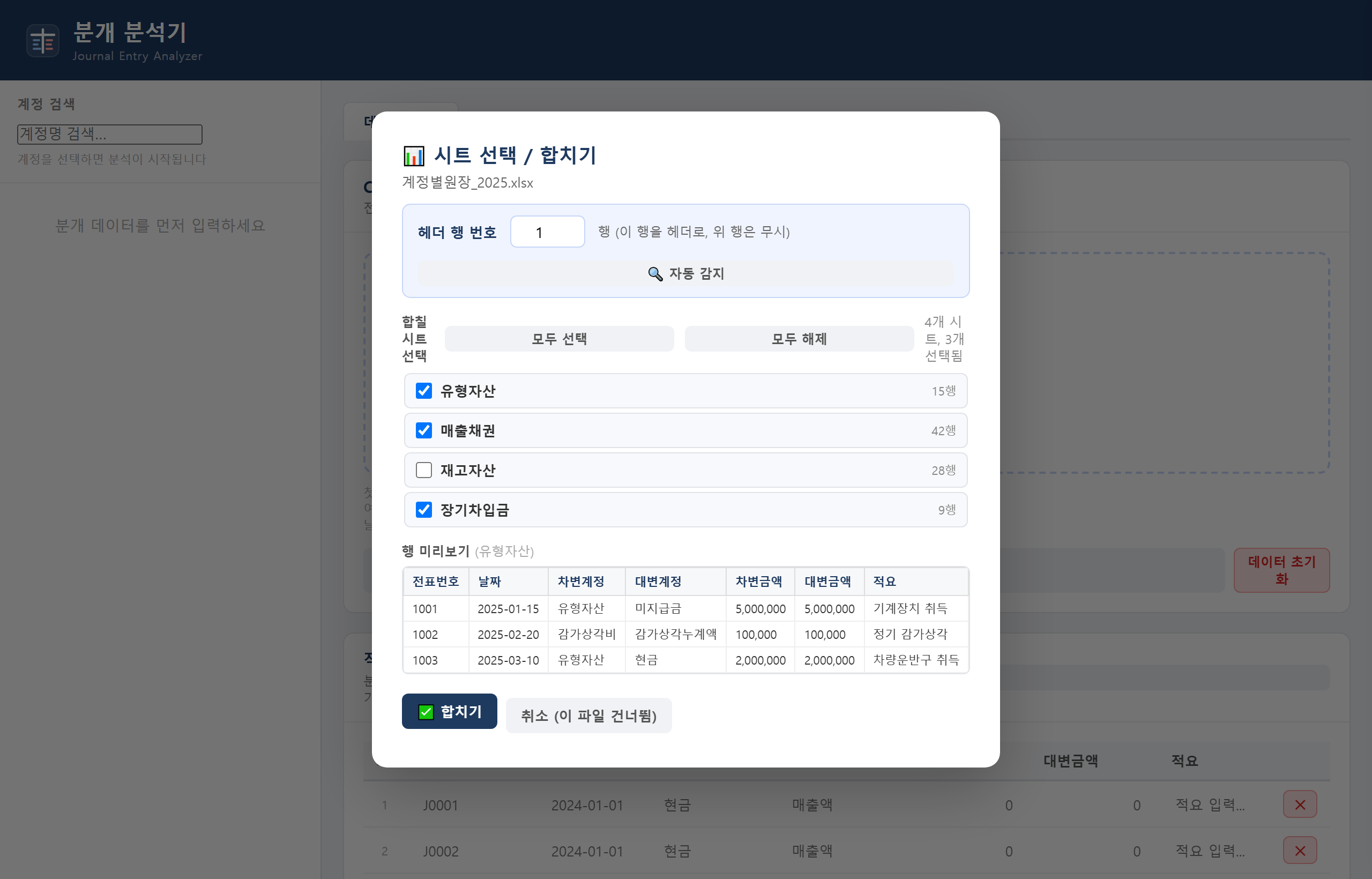
Task: Click the 42행 row count label
Action: point(943,430)
